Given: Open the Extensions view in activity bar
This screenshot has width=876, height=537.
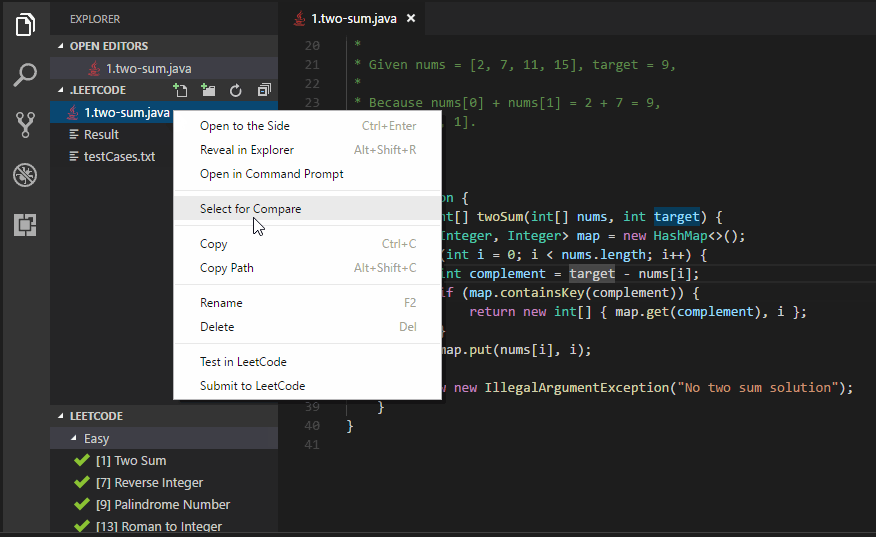Looking at the screenshot, I should pos(25,225).
